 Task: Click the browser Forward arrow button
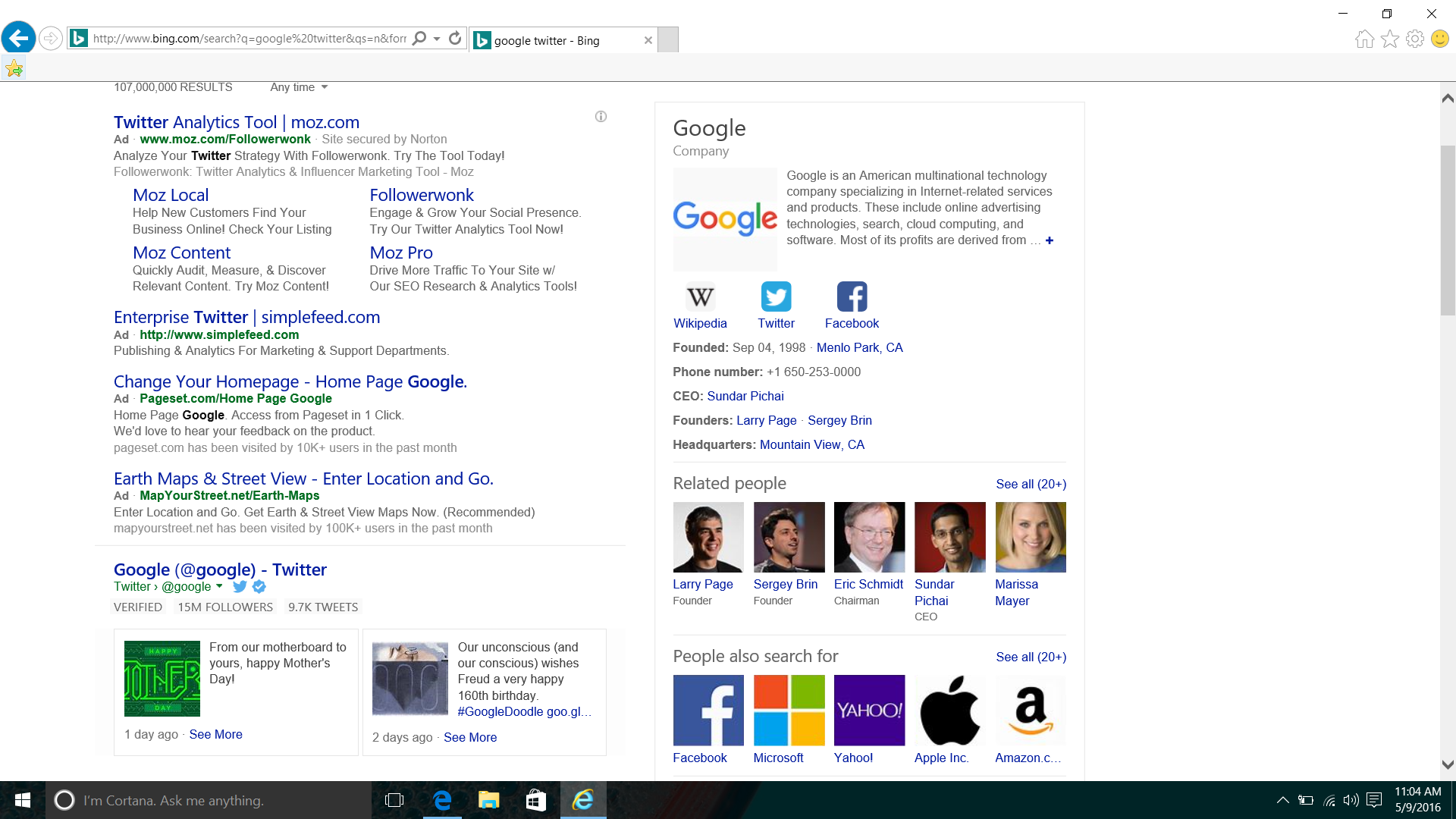pos(50,38)
